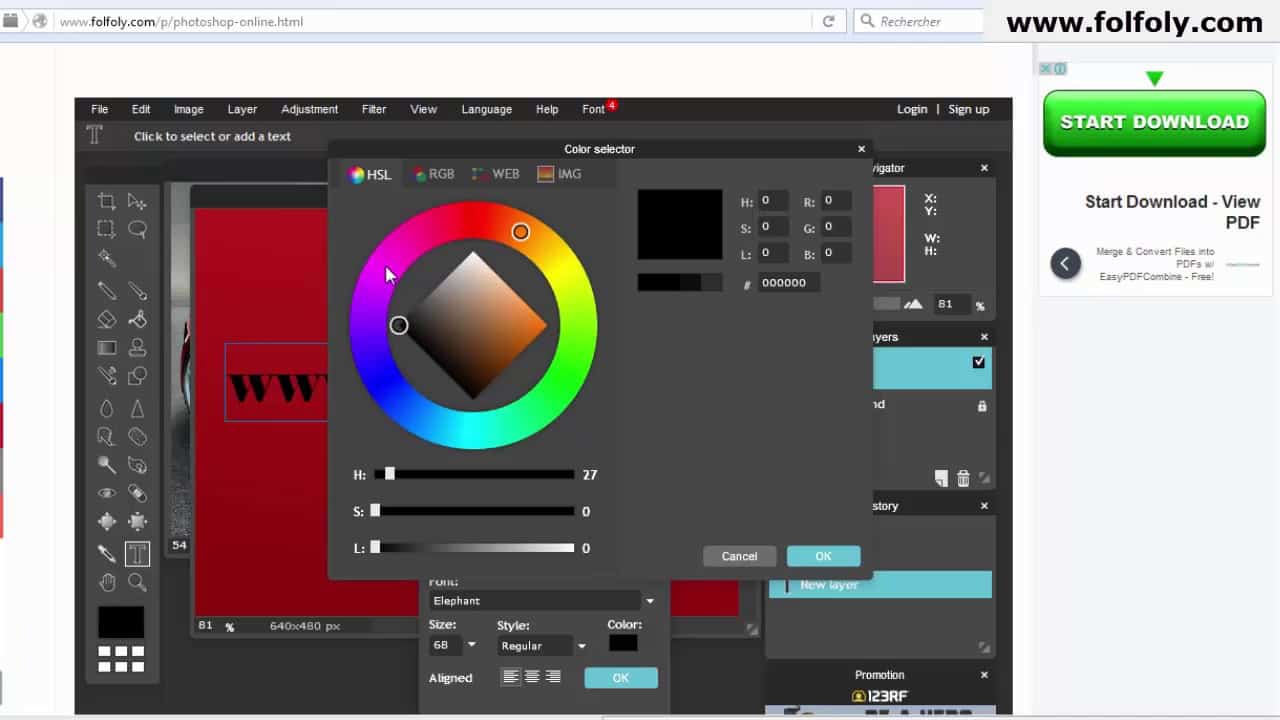Viewport: 1280px width, 720px height.
Task: Select the Spot Heal bandage tool
Action: (x=137, y=493)
